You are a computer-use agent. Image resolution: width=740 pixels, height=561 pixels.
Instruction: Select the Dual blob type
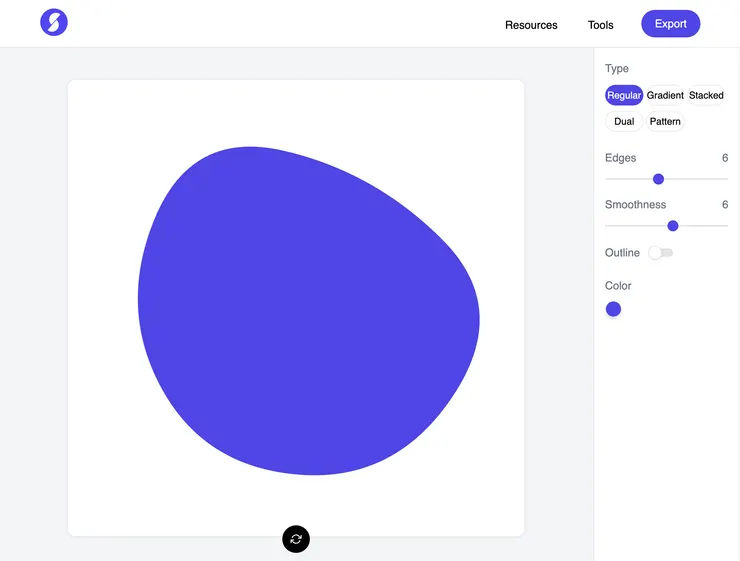pos(624,121)
